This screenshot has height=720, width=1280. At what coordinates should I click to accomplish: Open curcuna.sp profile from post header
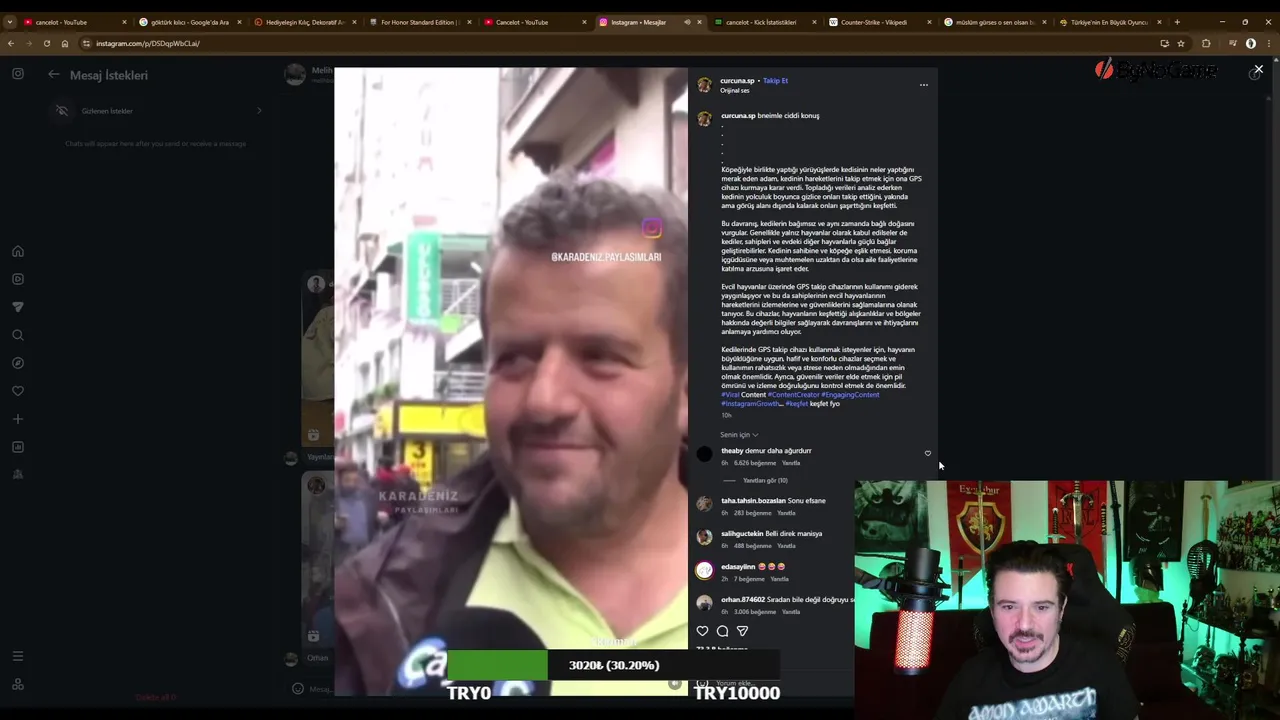(737, 81)
